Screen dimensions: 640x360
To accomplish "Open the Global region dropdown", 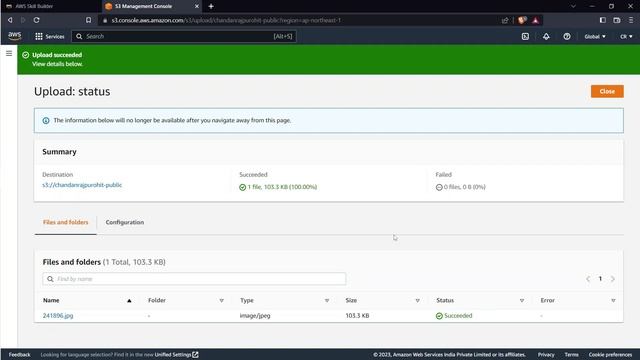I will (595, 36).
